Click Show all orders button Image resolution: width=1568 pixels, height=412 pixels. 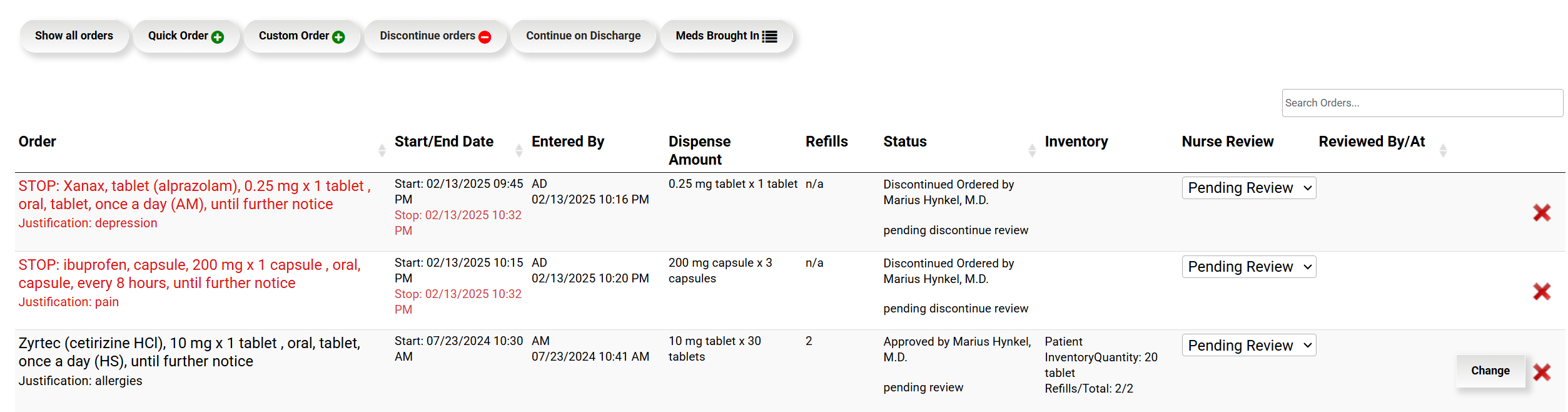[x=74, y=36]
